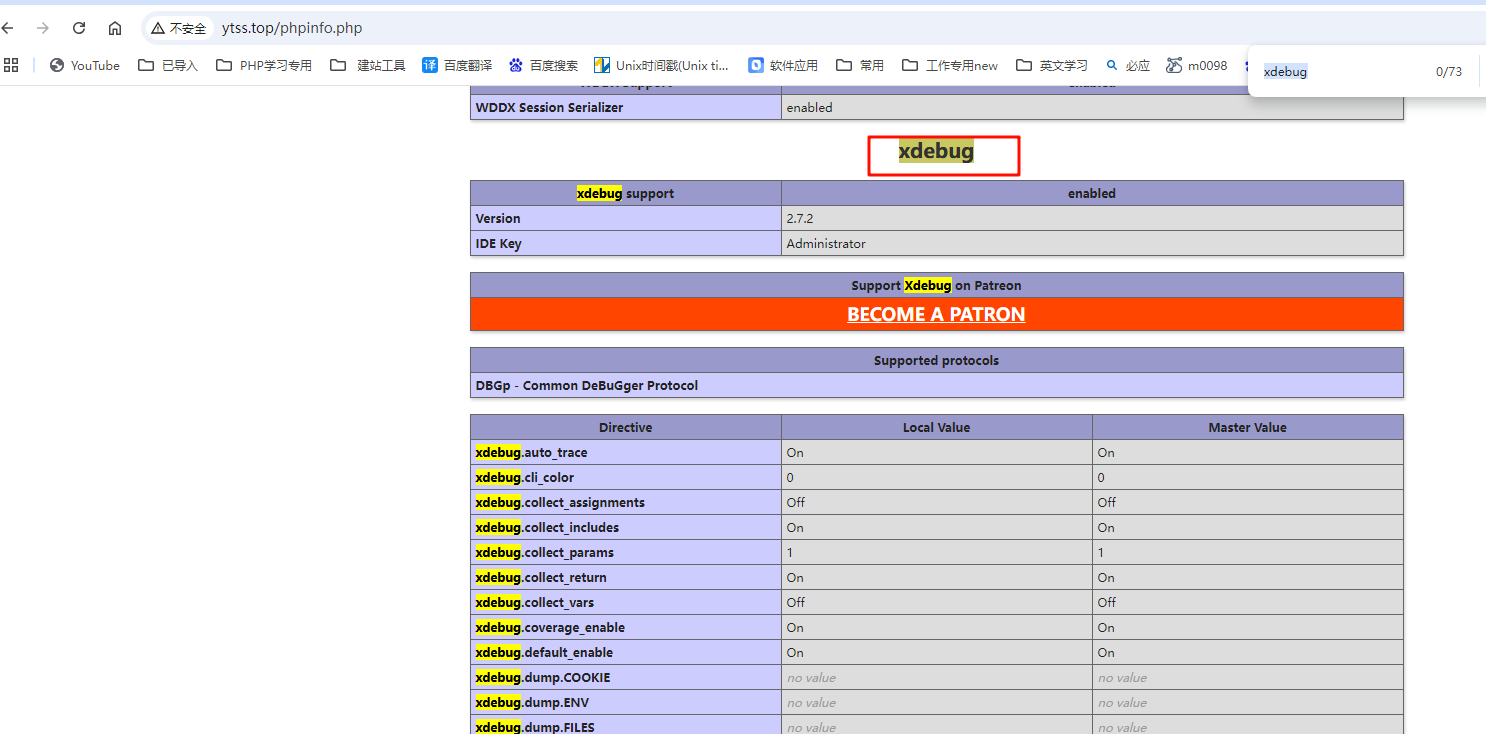Open the 工作专用new bookmarks folder

click(x=950, y=65)
